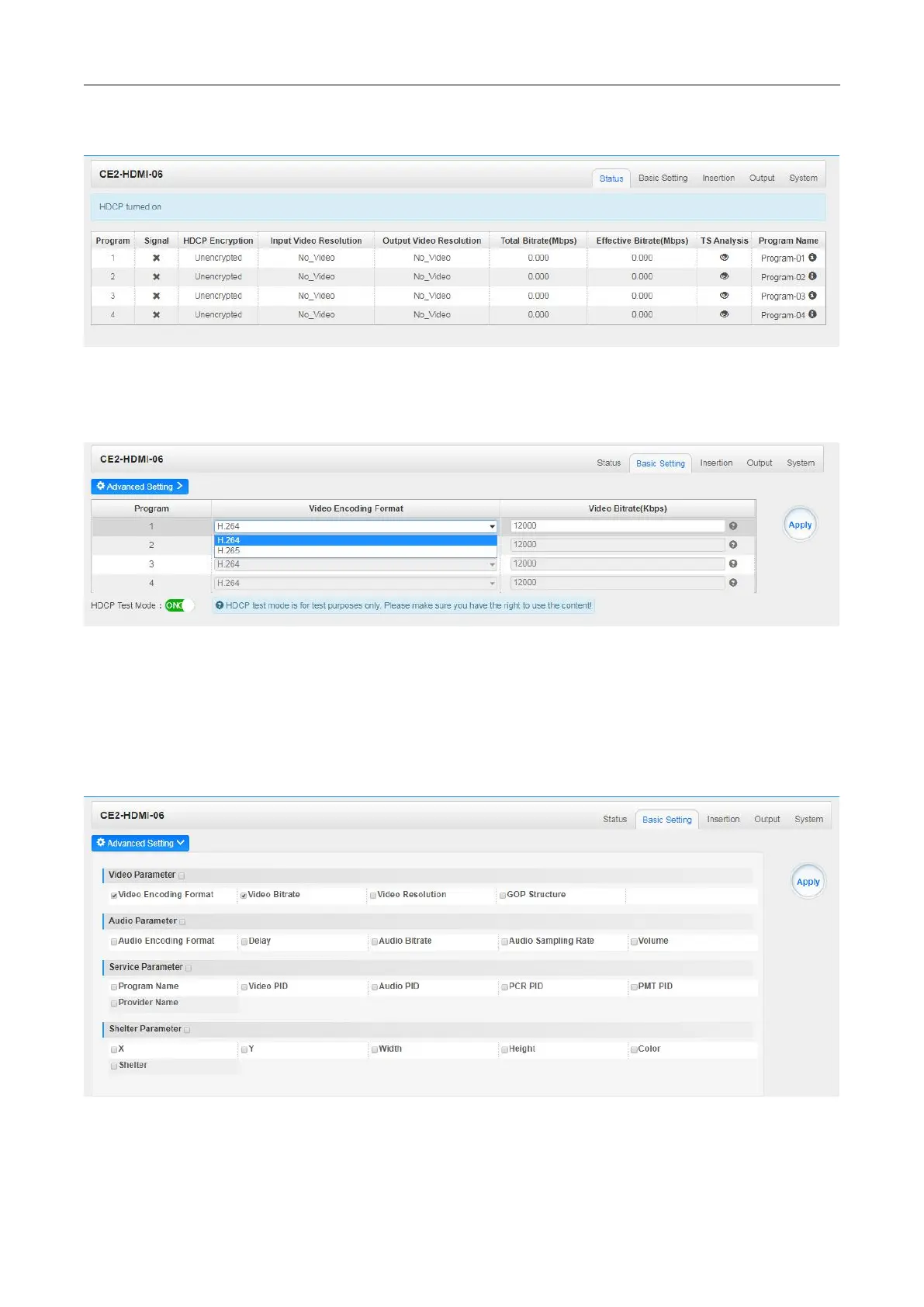The height and width of the screenshot is (1307, 924).
Task: Toggle HDCP Test Mode switch off
Action: [179, 605]
